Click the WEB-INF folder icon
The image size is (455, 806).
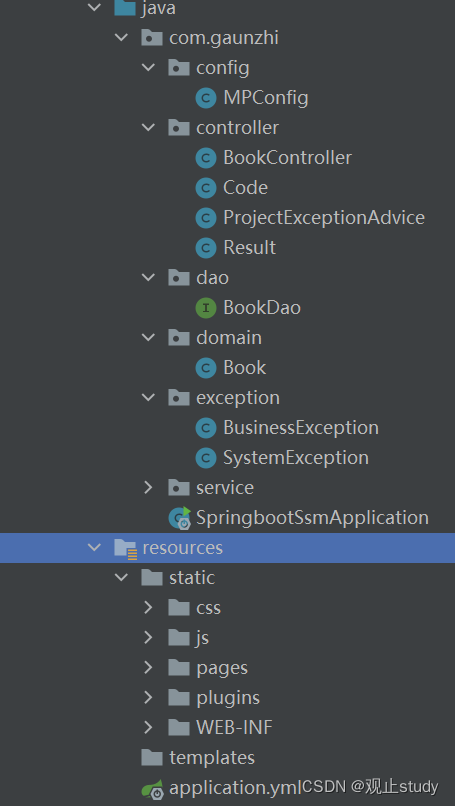(179, 727)
